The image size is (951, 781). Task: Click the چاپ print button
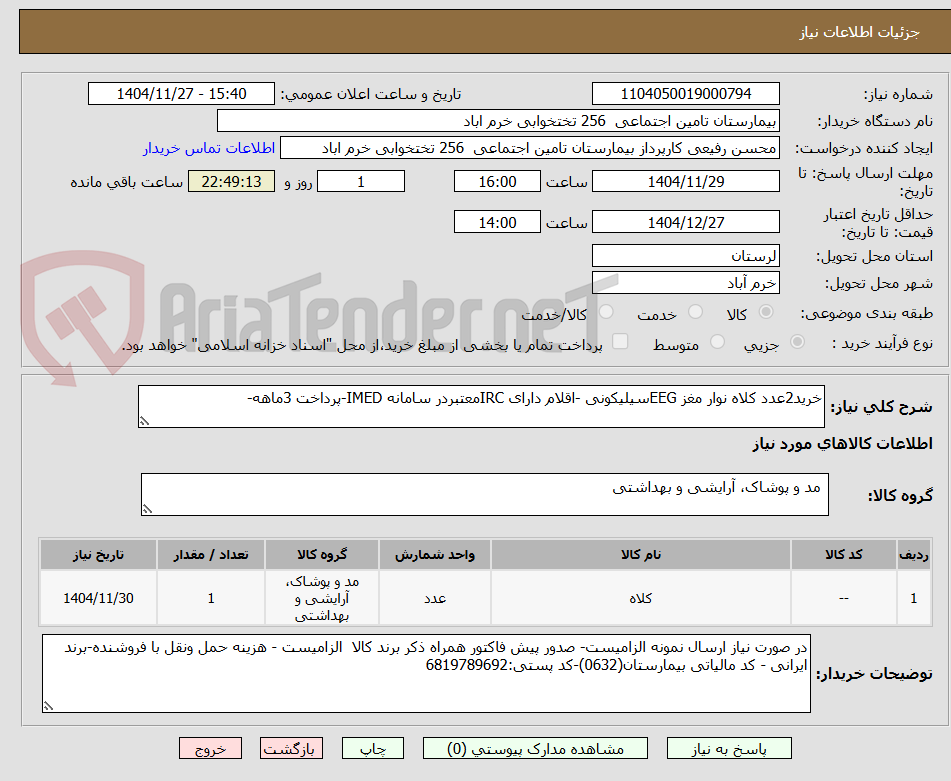point(372,748)
